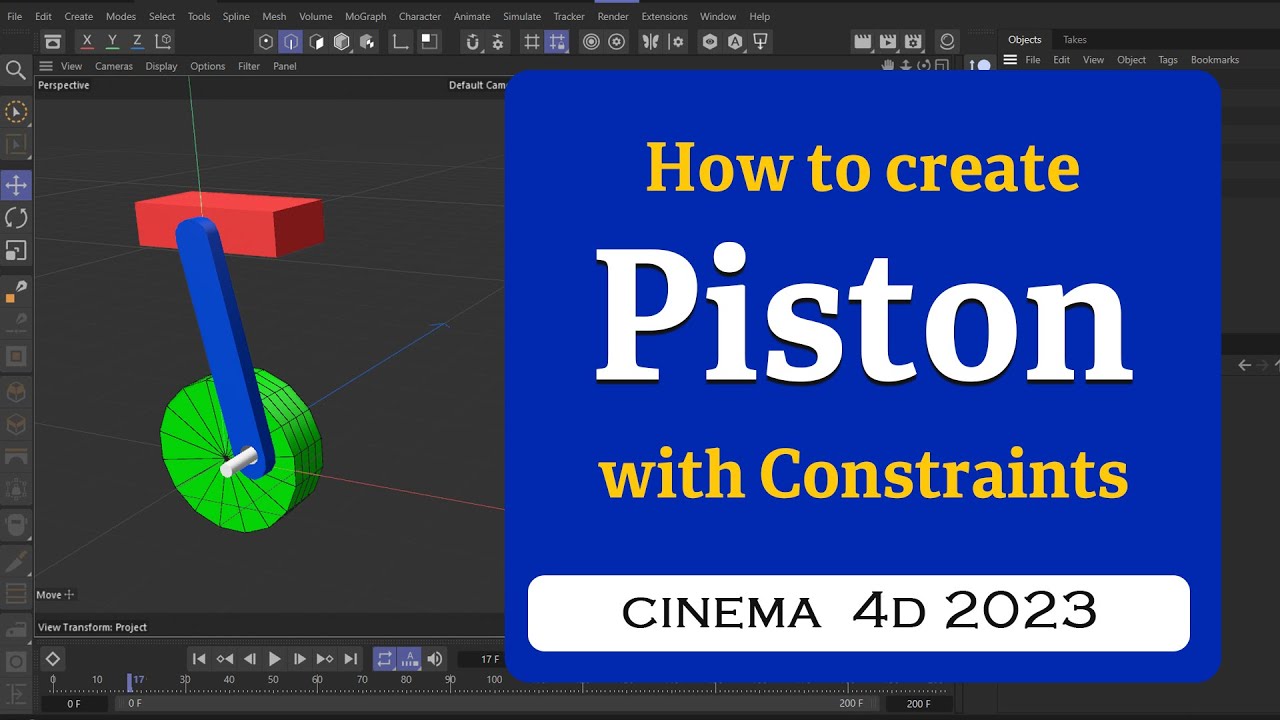This screenshot has width=1280, height=720.
Task: Toggle the highlighted locked workplane icon
Action: tap(557, 41)
